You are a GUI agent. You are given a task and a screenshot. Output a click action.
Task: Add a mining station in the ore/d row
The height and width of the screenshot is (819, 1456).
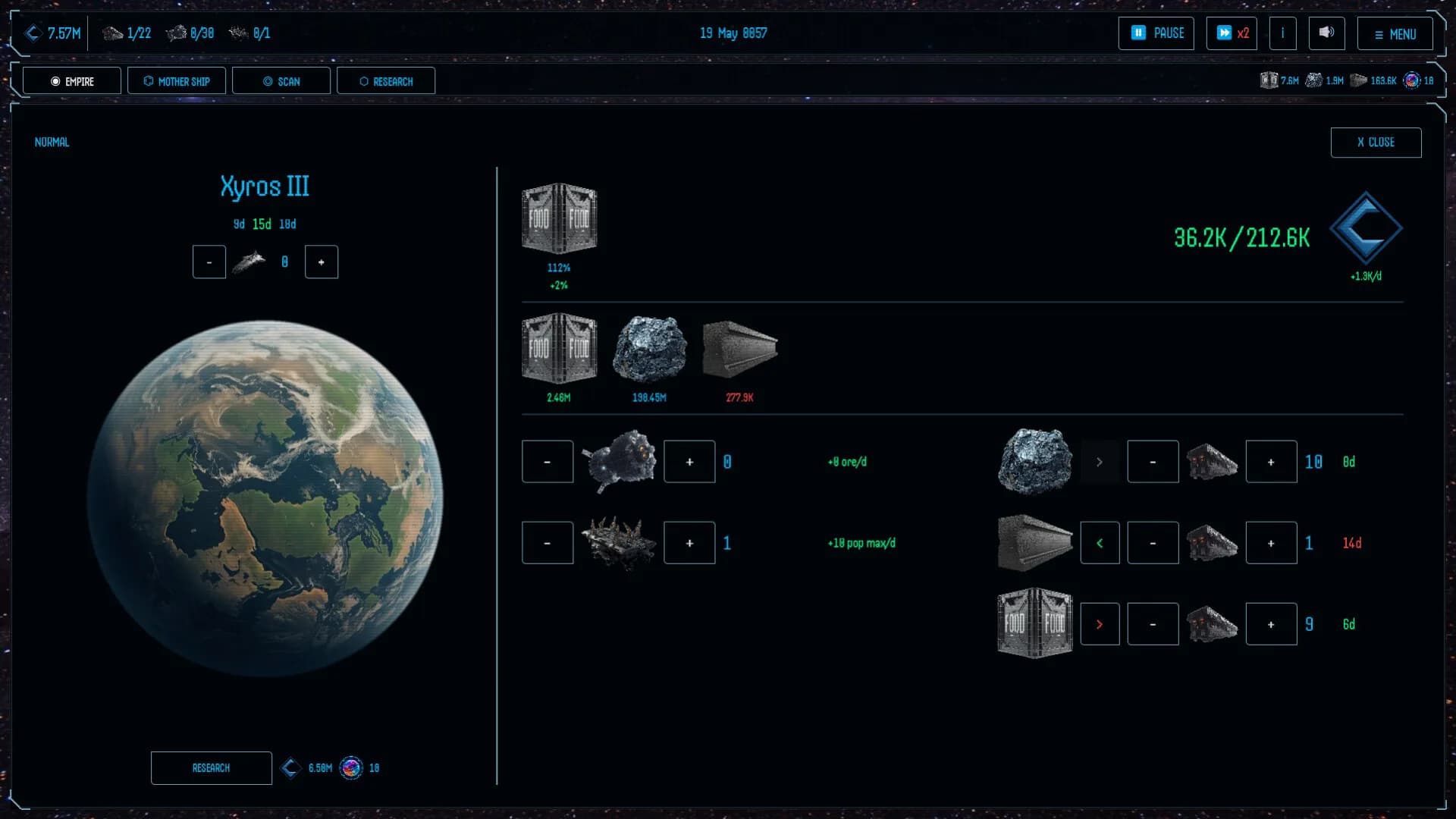[x=689, y=462]
